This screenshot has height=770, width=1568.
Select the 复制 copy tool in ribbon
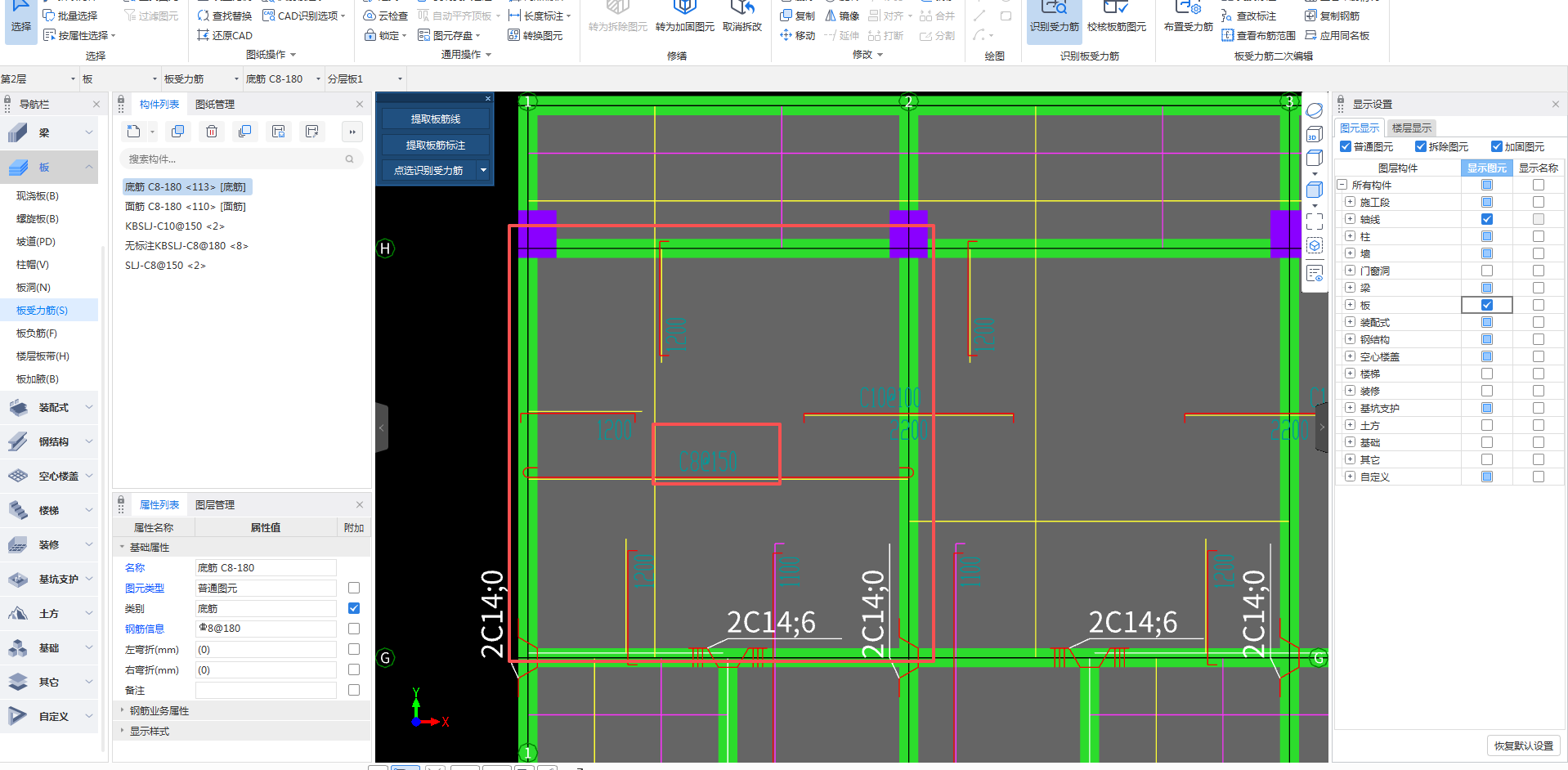coord(798,16)
